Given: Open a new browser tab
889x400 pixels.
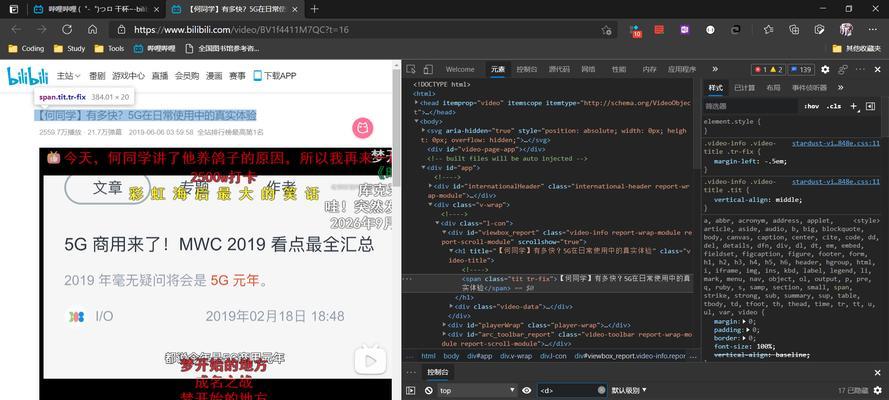Looking at the screenshot, I should [315, 9].
